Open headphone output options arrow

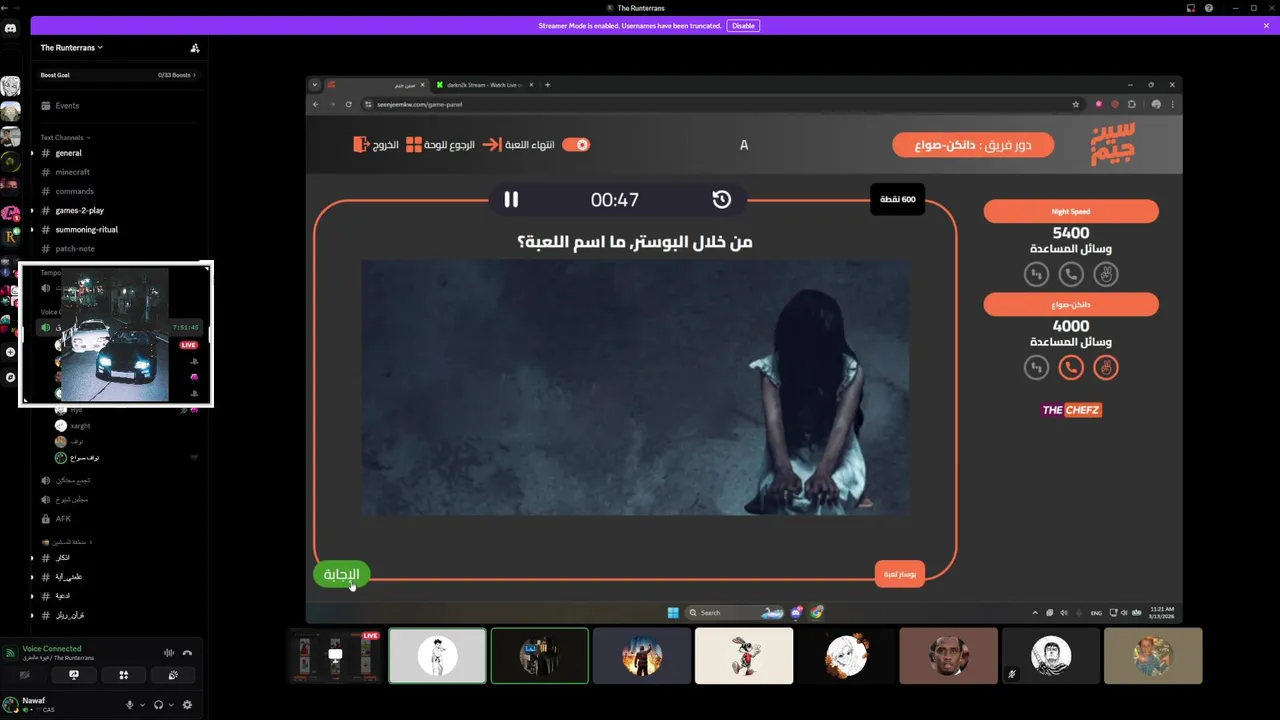(x=171, y=705)
